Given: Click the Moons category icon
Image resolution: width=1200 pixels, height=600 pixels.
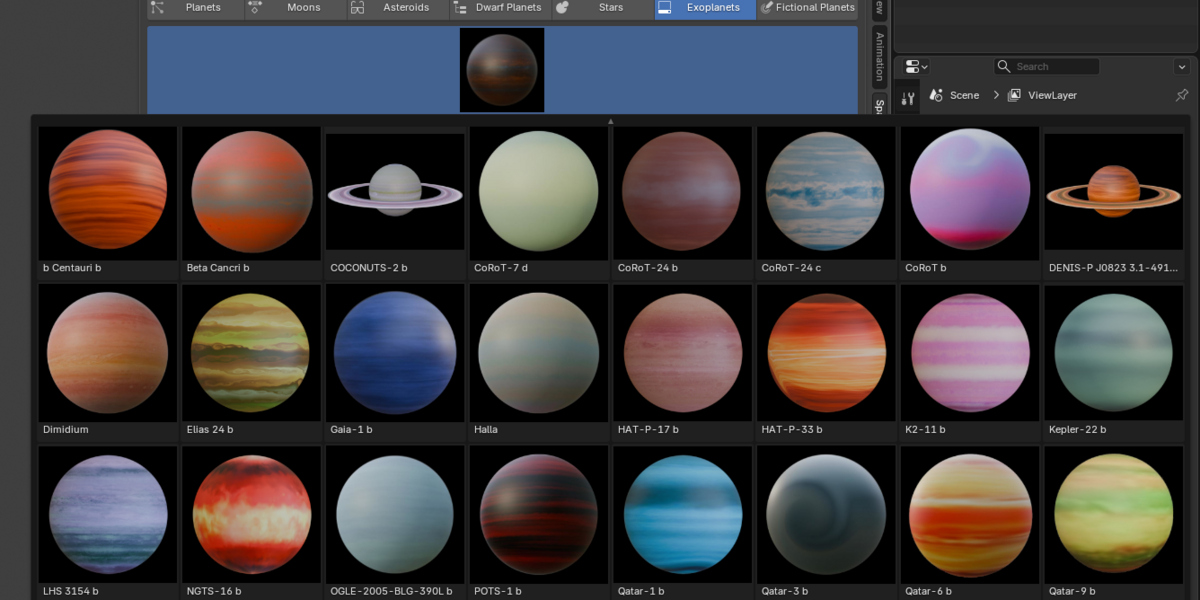Looking at the screenshot, I should 256,7.
